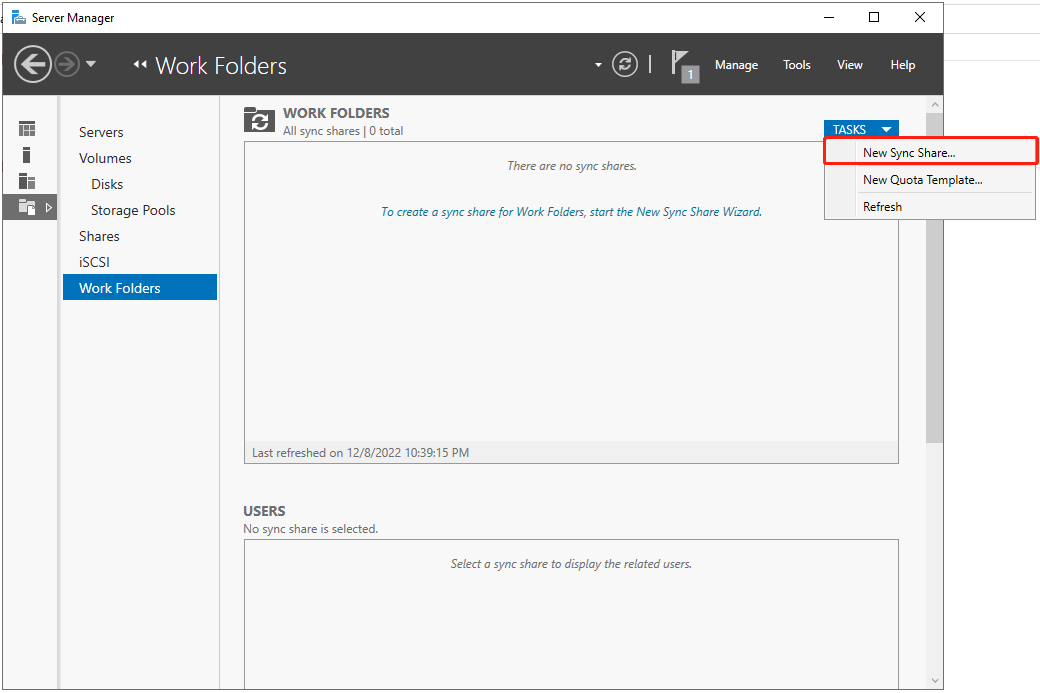Viewport: 1040px width, 693px height.
Task: Click the Work Folders sync tile icon
Action: pyautogui.click(x=259, y=120)
